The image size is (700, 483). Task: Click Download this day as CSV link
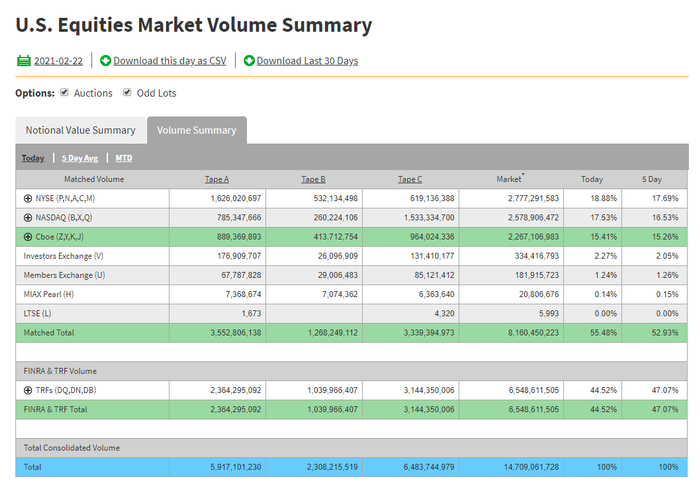[x=169, y=61]
